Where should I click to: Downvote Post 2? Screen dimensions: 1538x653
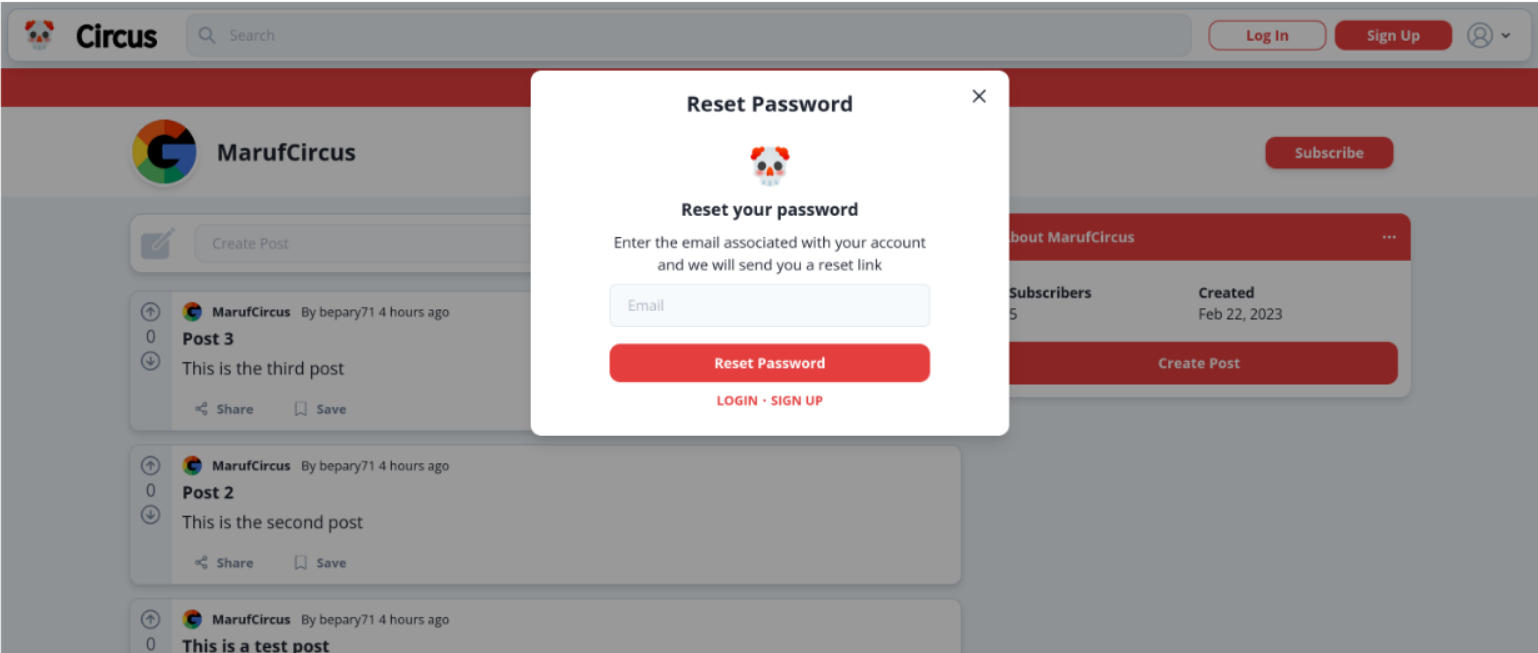pyautogui.click(x=151, y=515)
